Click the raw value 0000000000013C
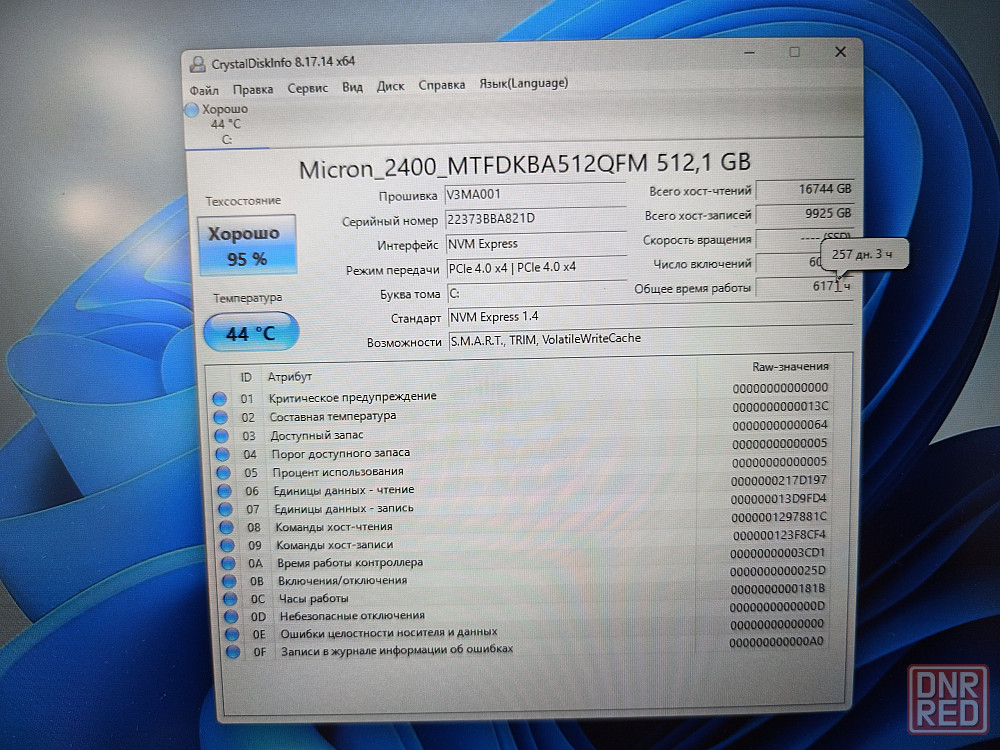The image size is (1000, 750). pos(780,406)
